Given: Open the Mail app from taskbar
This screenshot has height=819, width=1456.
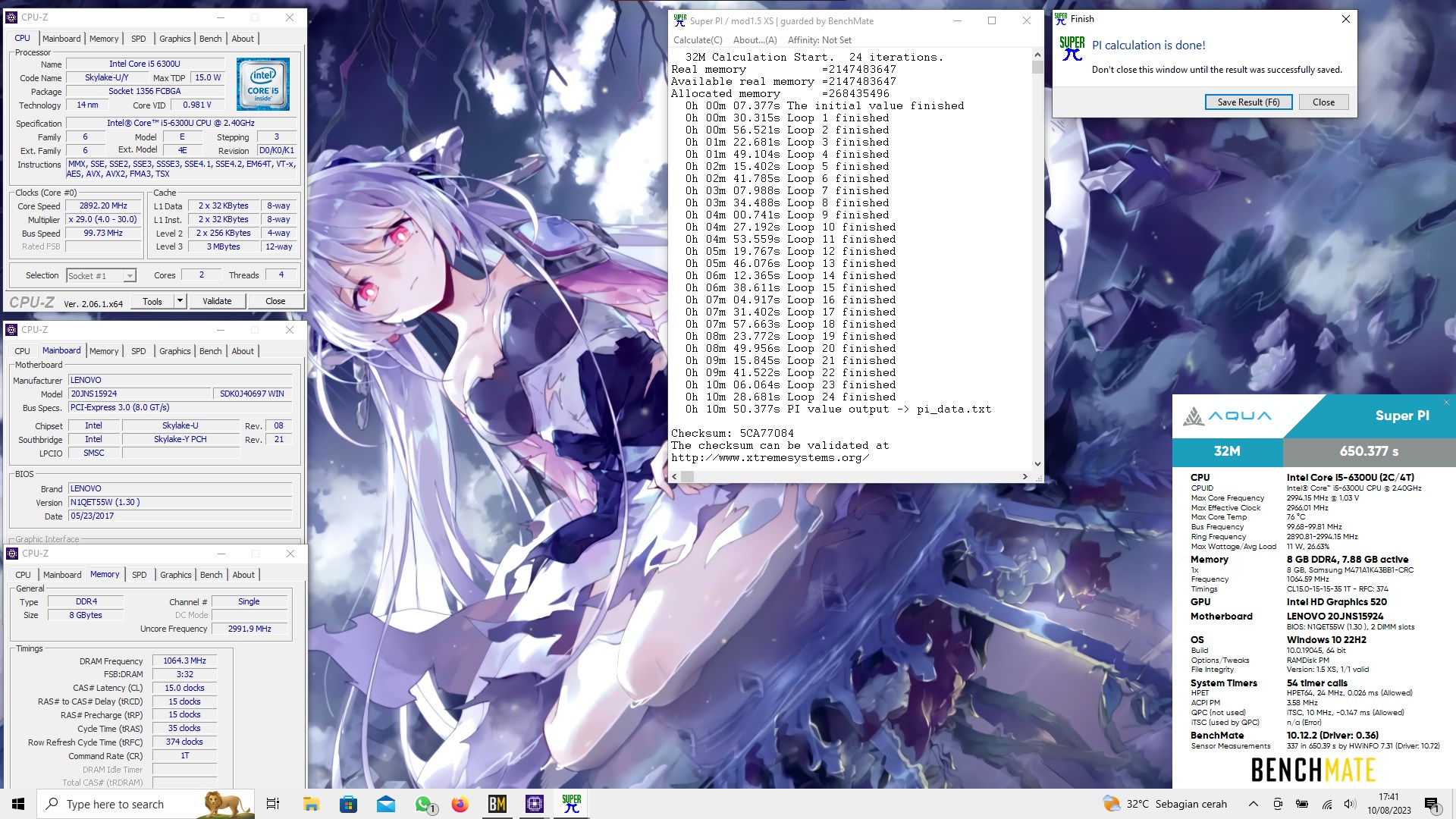Looking at the screenshot, I should pyautogui.click(x=386, y=804).
